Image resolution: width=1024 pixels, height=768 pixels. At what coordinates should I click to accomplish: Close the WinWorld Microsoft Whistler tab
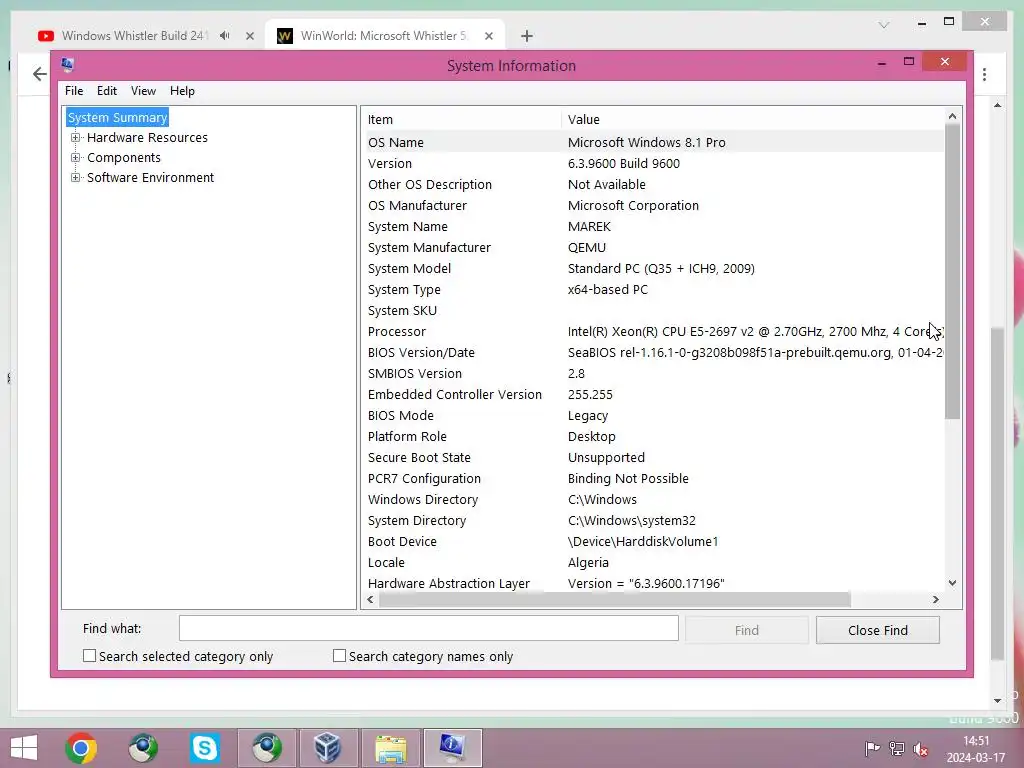[x=488, y=36]
